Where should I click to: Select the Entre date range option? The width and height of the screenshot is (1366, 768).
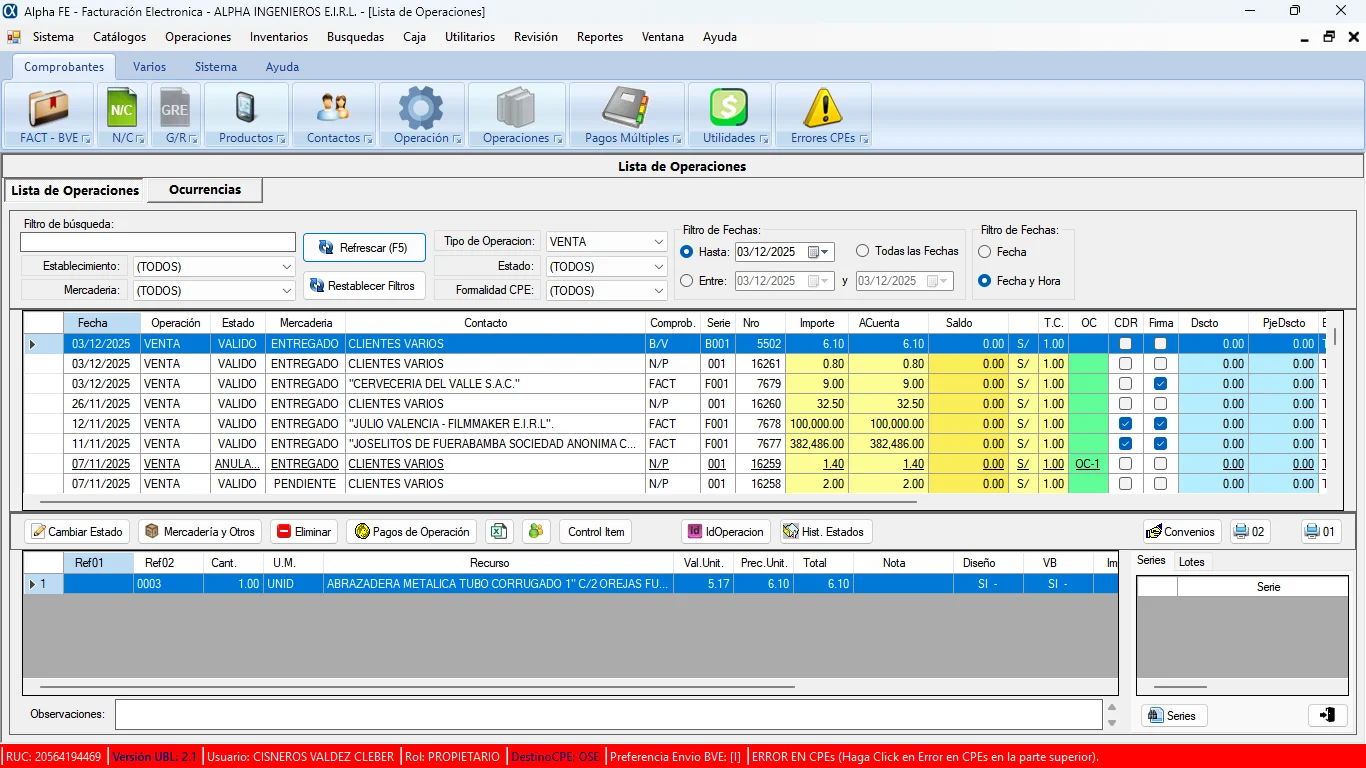[686, 281]
